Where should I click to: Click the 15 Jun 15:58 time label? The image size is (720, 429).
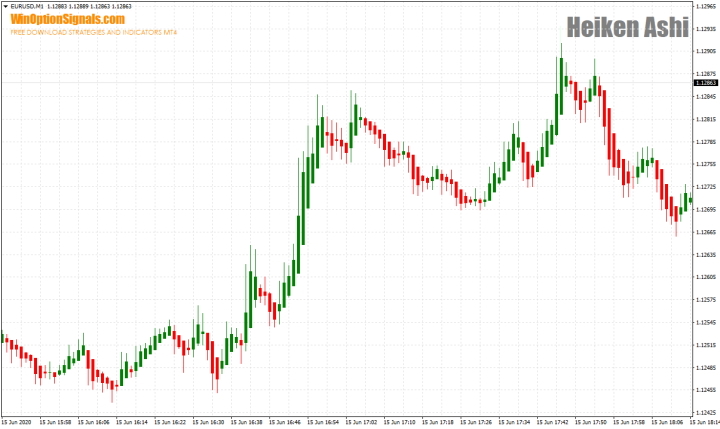coord(60,423)
